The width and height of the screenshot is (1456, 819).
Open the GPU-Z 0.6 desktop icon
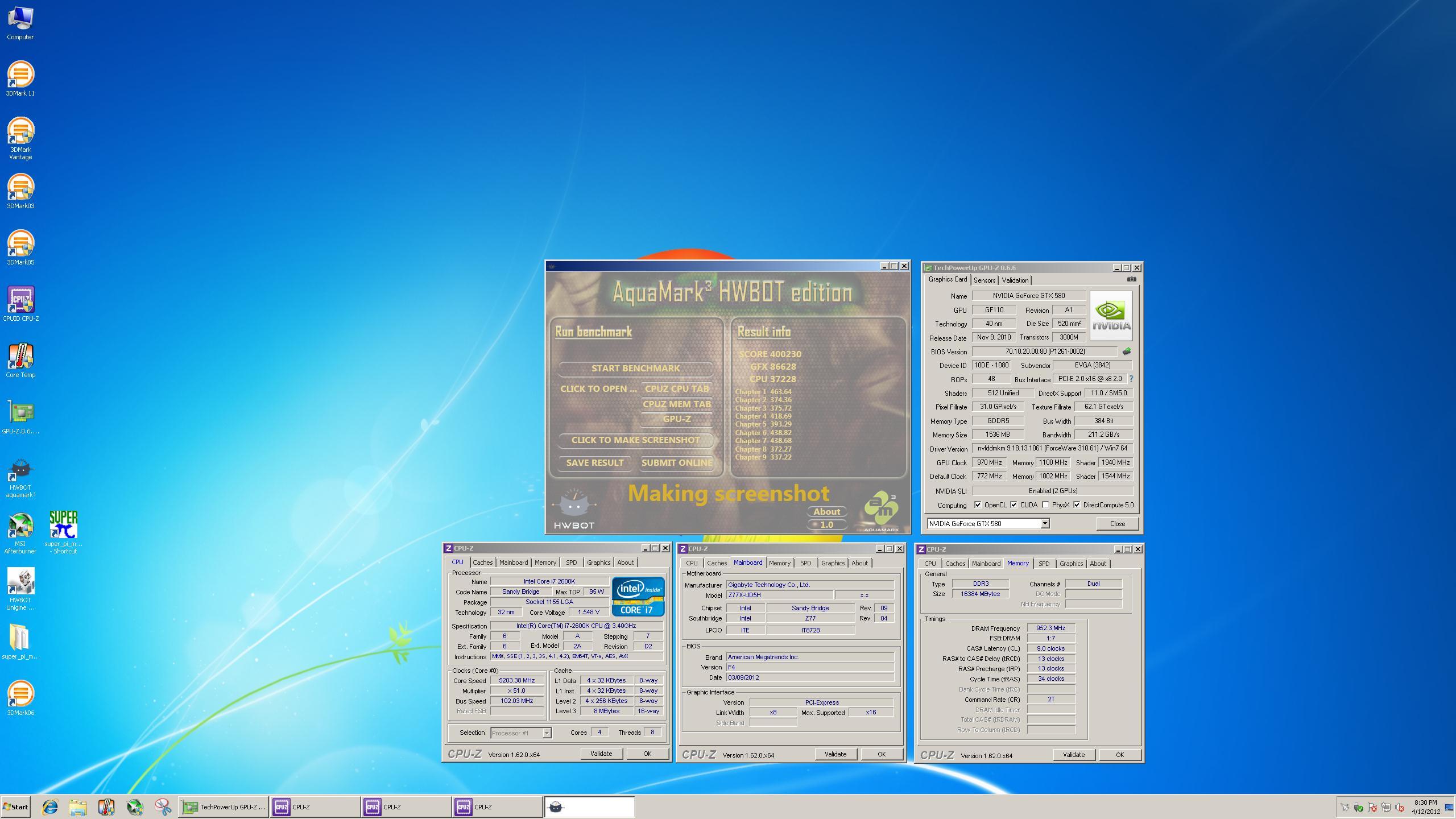(x=20, y=416)
